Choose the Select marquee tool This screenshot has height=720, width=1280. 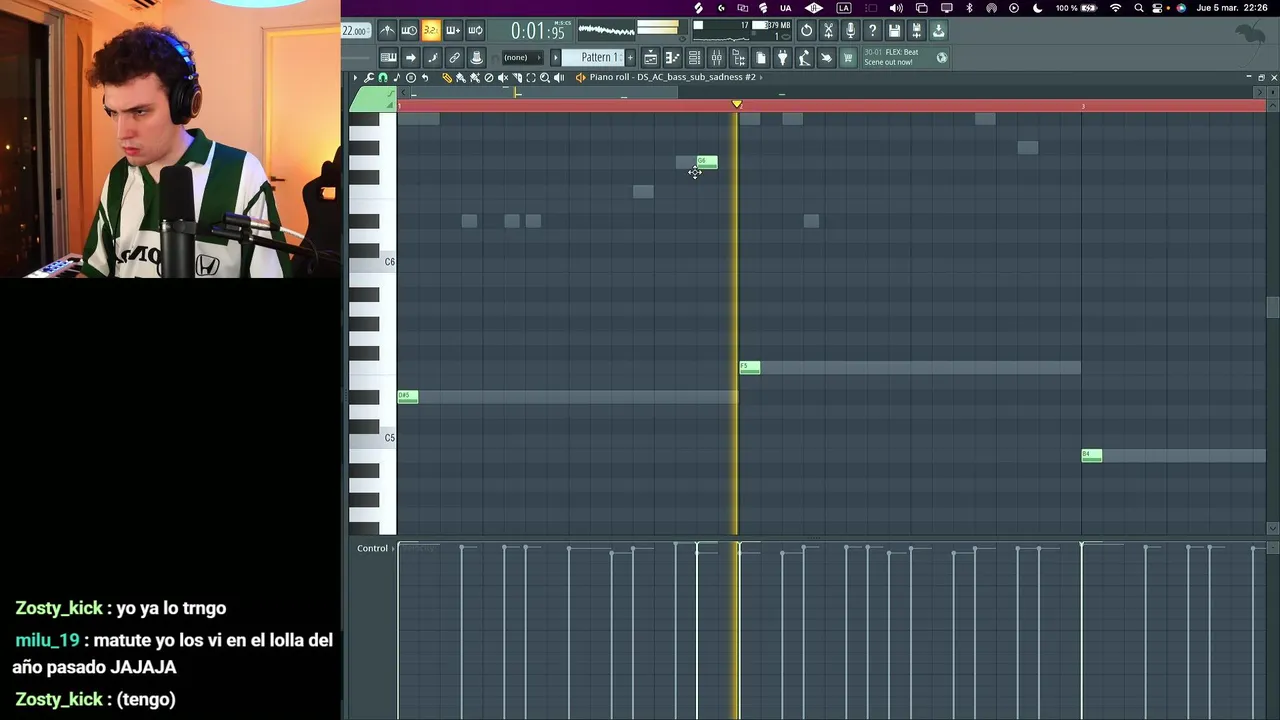pos(531,77)
